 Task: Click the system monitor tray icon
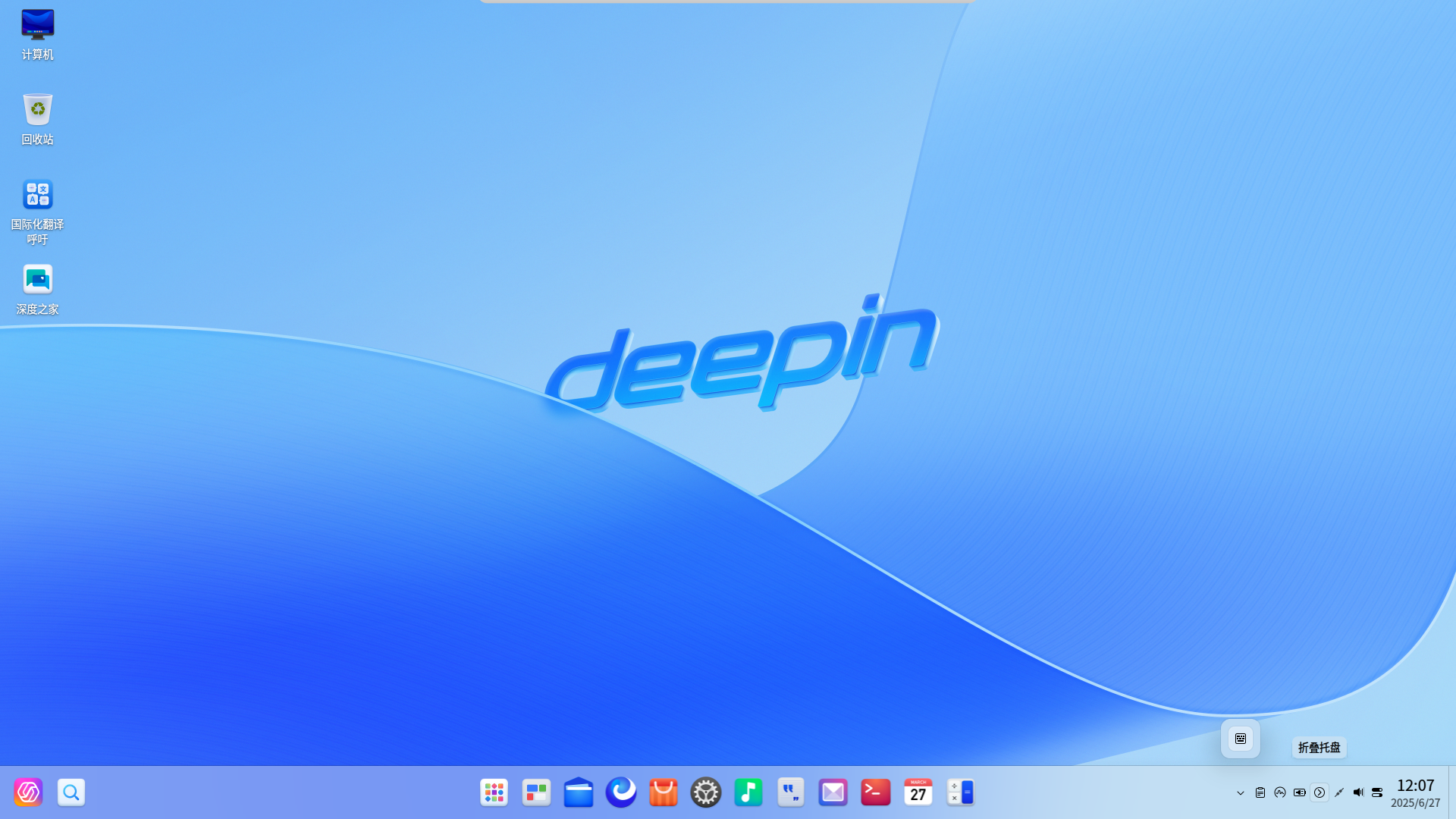(1280, 792)
